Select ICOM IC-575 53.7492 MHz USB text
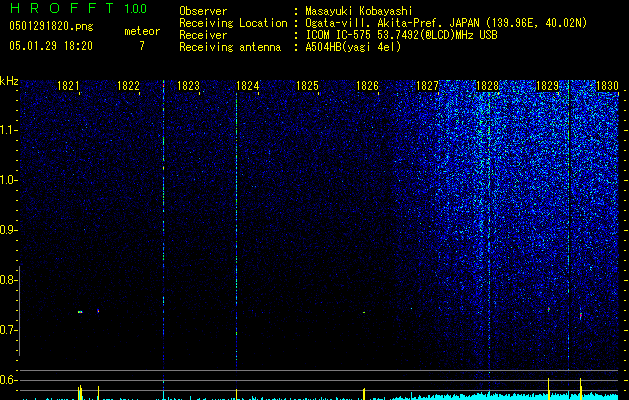The height and width of the screenshot is (400, 629). click(401, 35)
